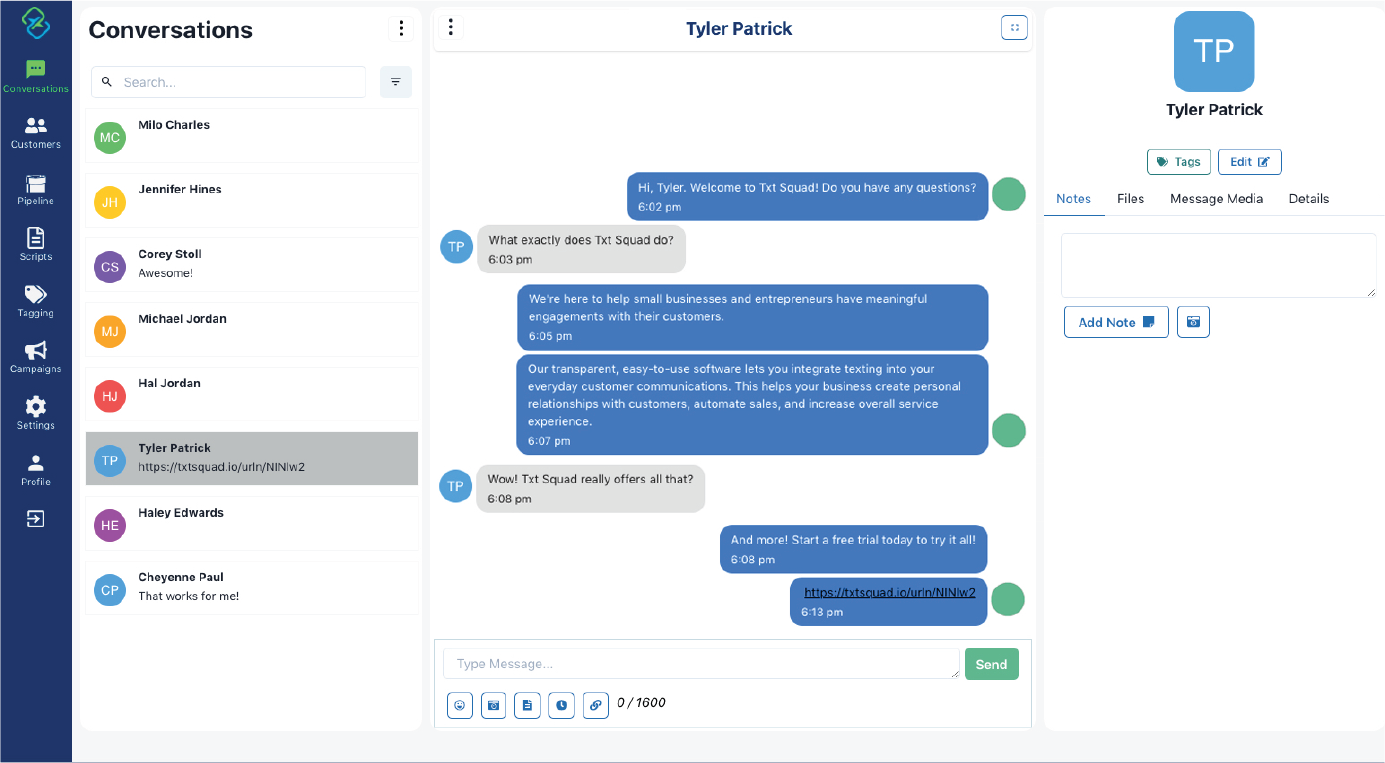Switch to the Message Media tab
1385x763 pixels.
point(1217,199)
